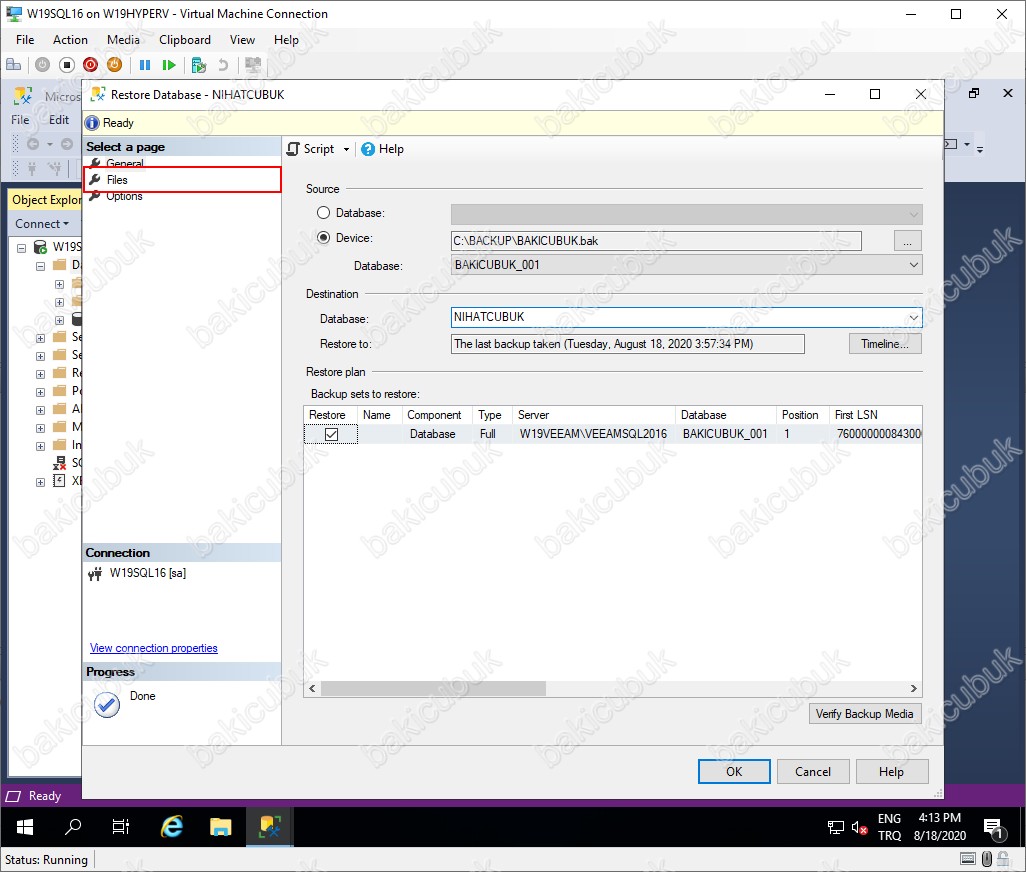
Task: Click the backup sets horizontal scrollbar thumb
Action: point(433,688)
